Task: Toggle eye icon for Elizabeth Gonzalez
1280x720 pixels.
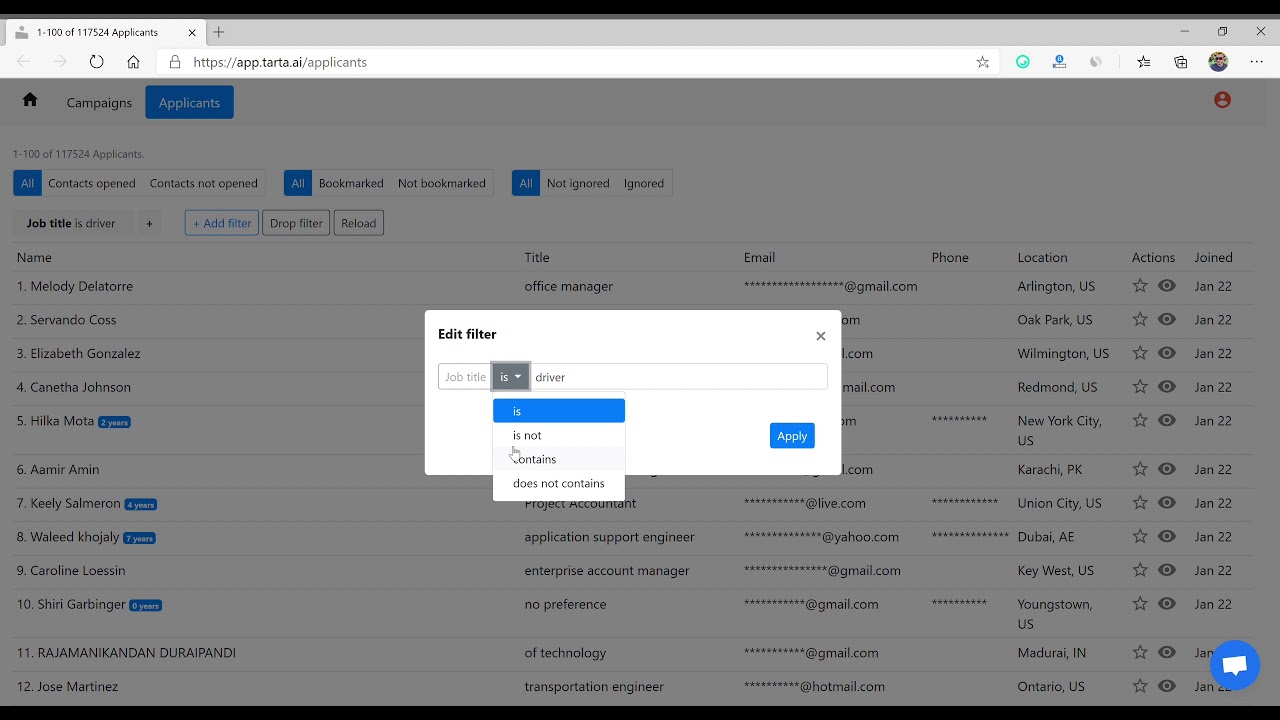Action: pos(1167,353)
